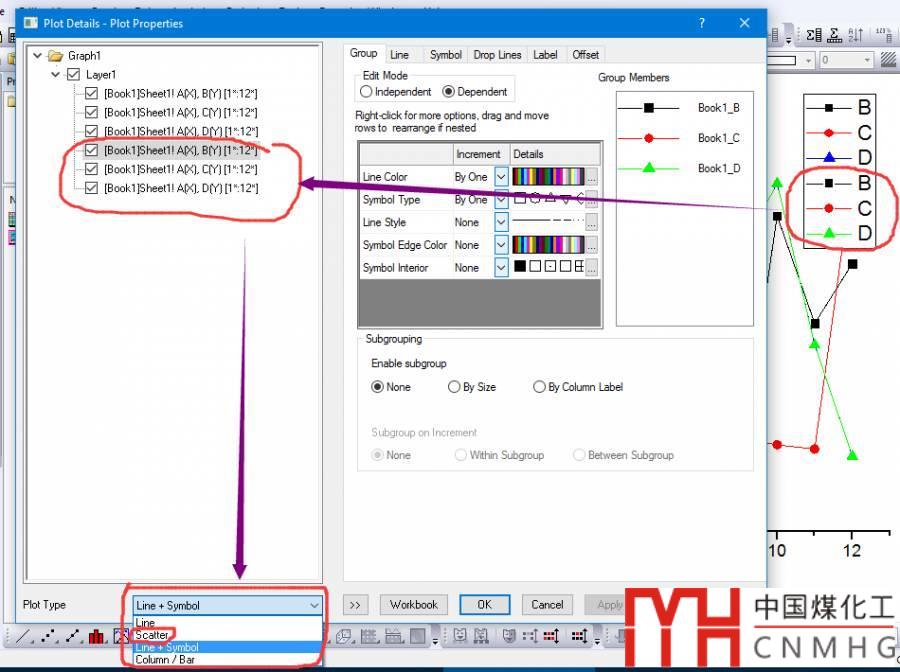This screenshot has height=672, width=900.
Task: Open the Symbol Interior details browse button
Action: 592,268
